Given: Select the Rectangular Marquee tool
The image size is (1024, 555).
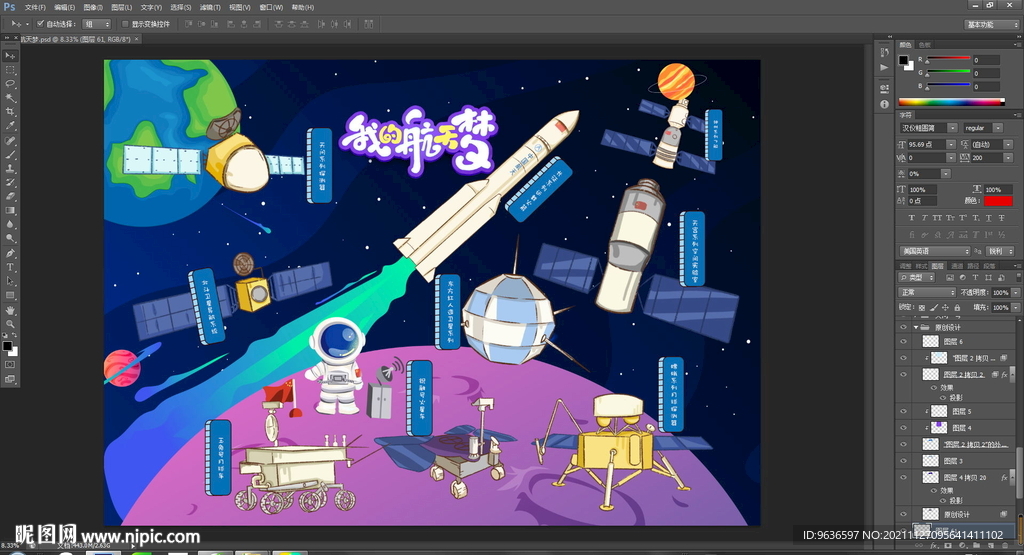Looking at the screenshot, I should [x=10, y=70].
